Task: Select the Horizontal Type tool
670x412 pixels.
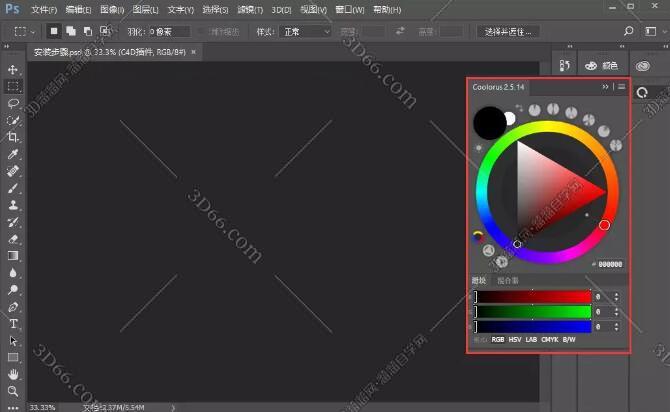Action: [14, 324]
